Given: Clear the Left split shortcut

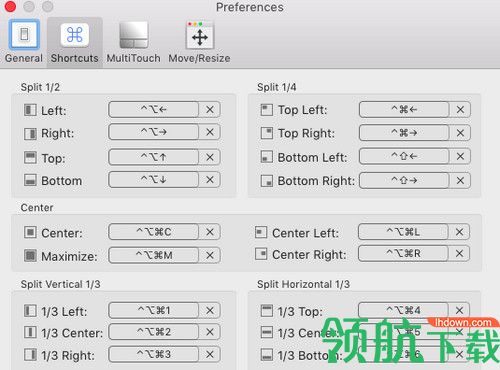Looking at the screenshot, I should 210,110.
